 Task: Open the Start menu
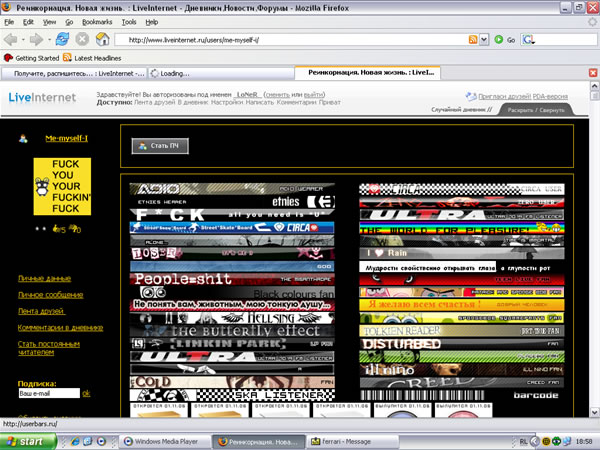(x=28, y=442)
